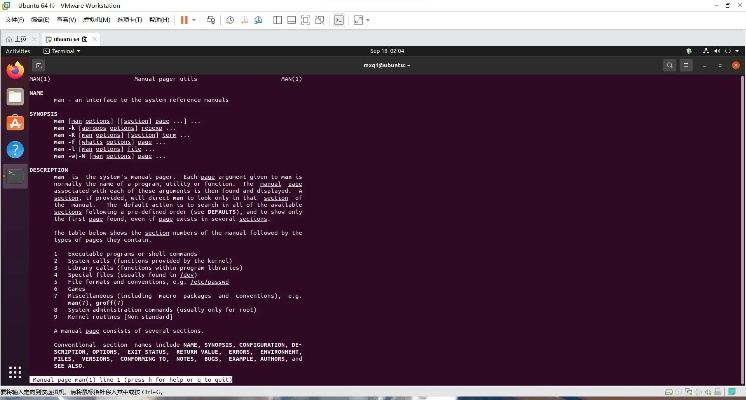This screenshot has width=746, height=400.
Task: Open the first (File) menu in VMware
Action: (x=14, y=19)
